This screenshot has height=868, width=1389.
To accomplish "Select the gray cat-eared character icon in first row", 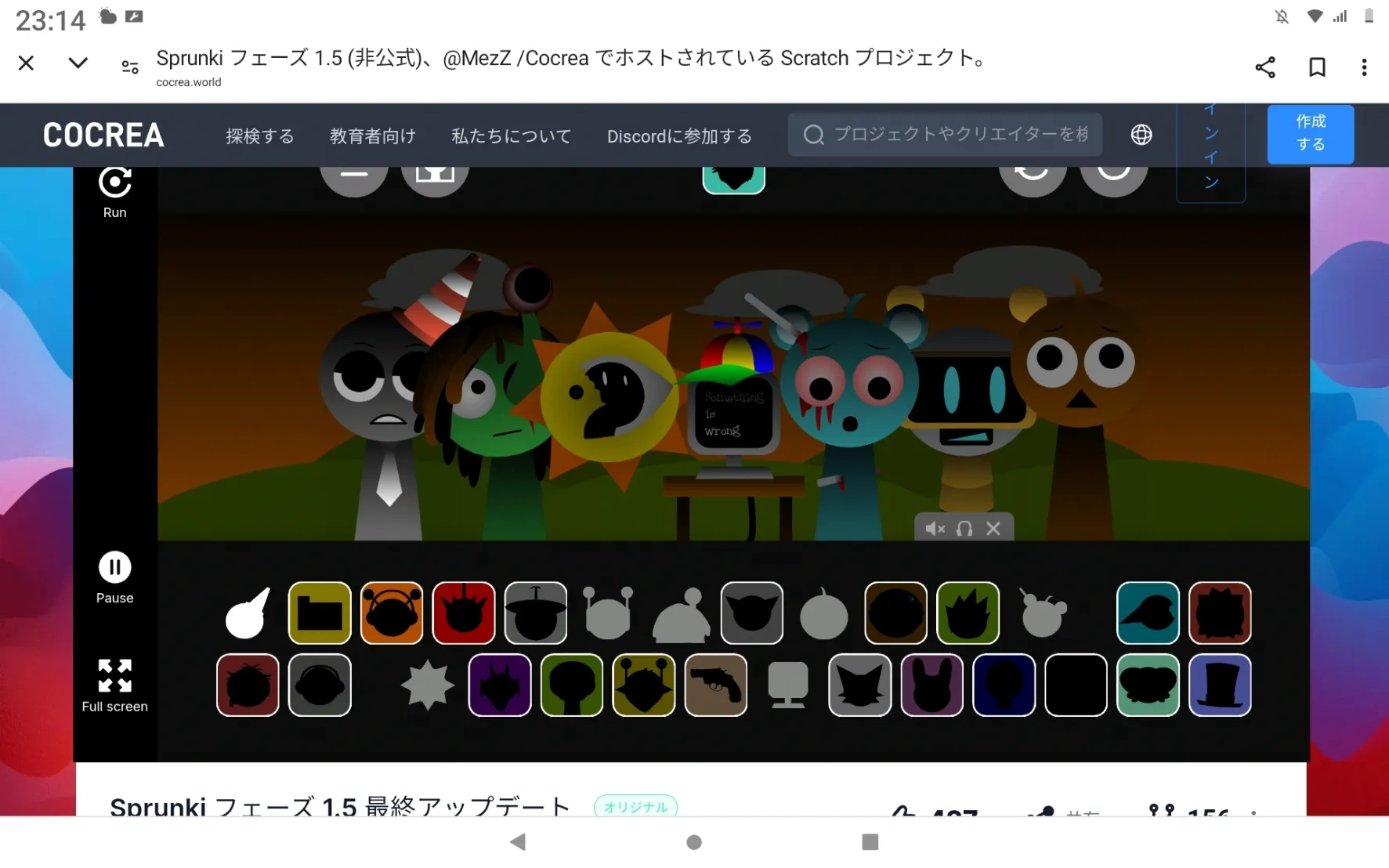I will (752, 613).
